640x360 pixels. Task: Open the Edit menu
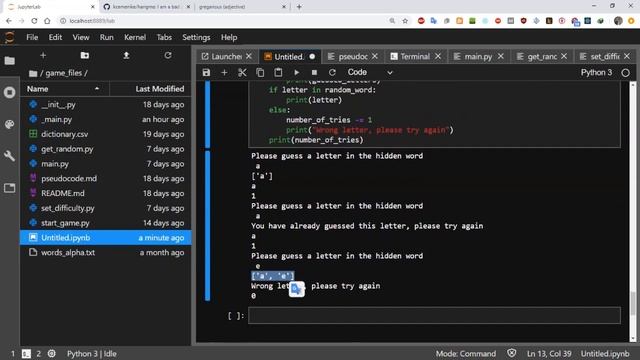pos(55,38)
